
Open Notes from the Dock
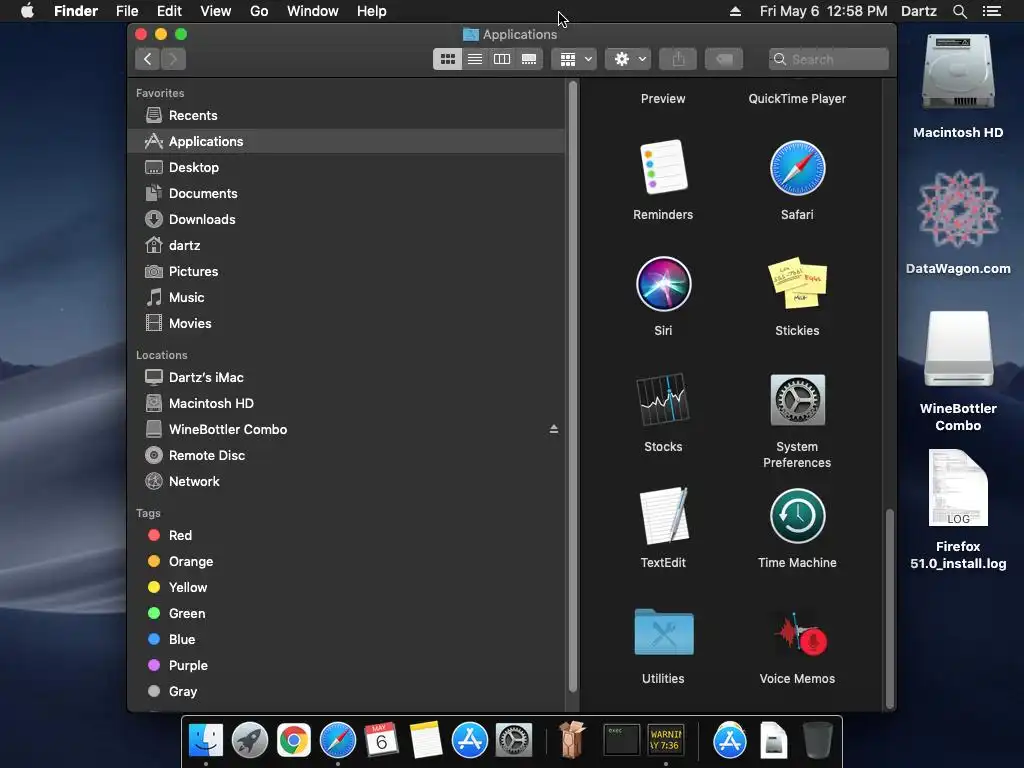425,740
